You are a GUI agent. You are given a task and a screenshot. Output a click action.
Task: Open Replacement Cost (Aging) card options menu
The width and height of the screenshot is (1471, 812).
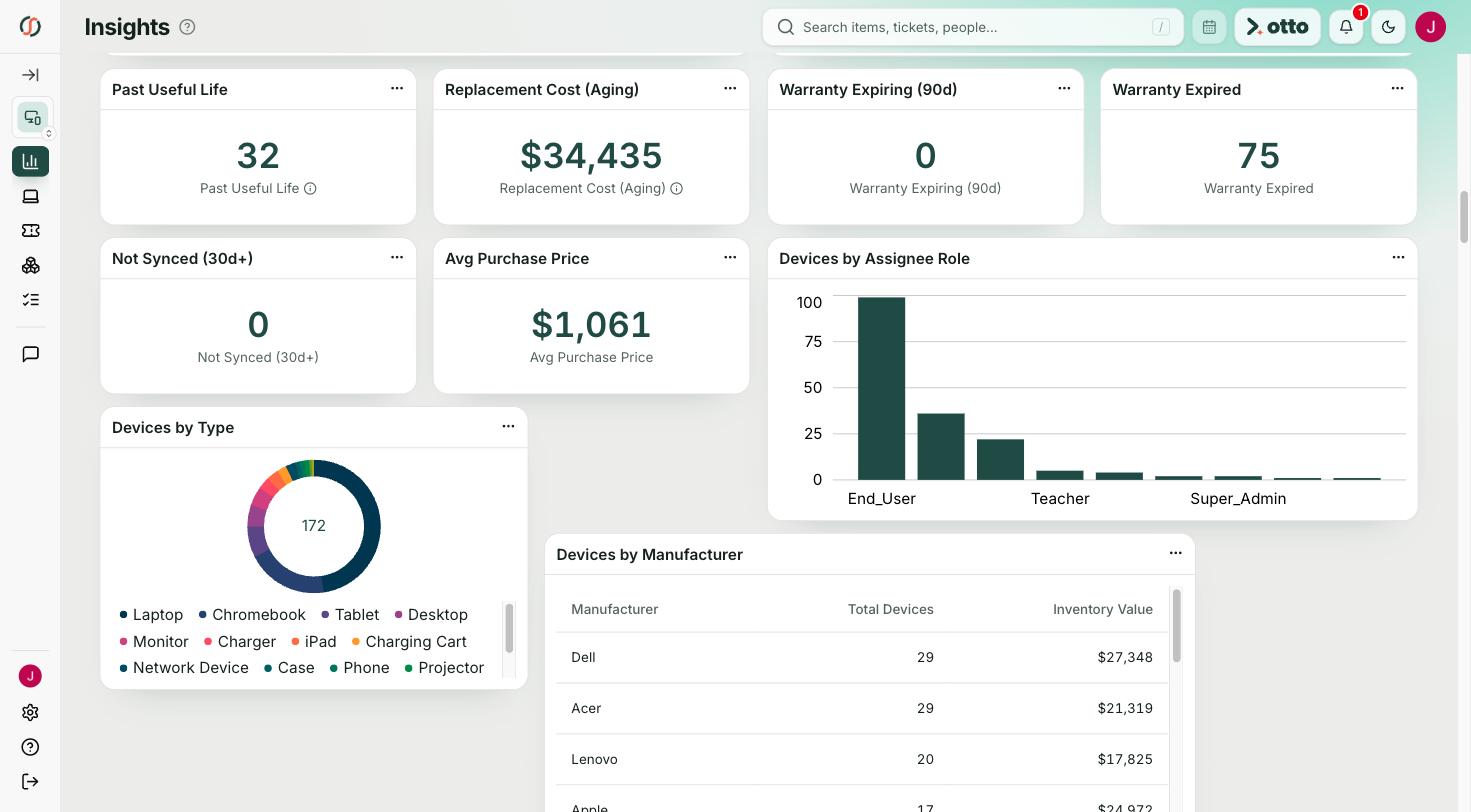pyautogui.click(x=730, y=88)
